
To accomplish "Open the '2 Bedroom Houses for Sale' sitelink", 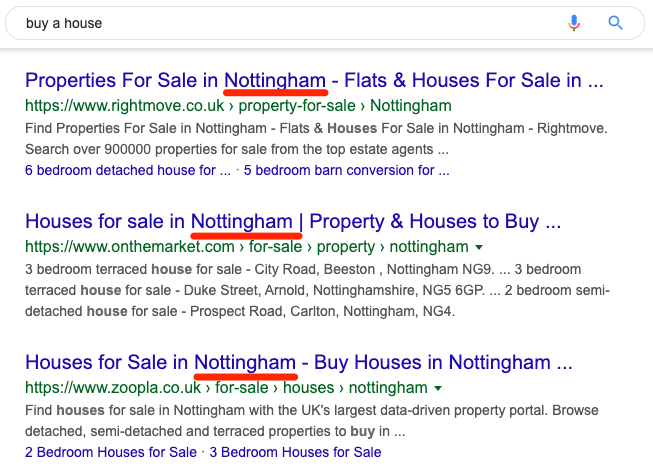I will point(111,452).
